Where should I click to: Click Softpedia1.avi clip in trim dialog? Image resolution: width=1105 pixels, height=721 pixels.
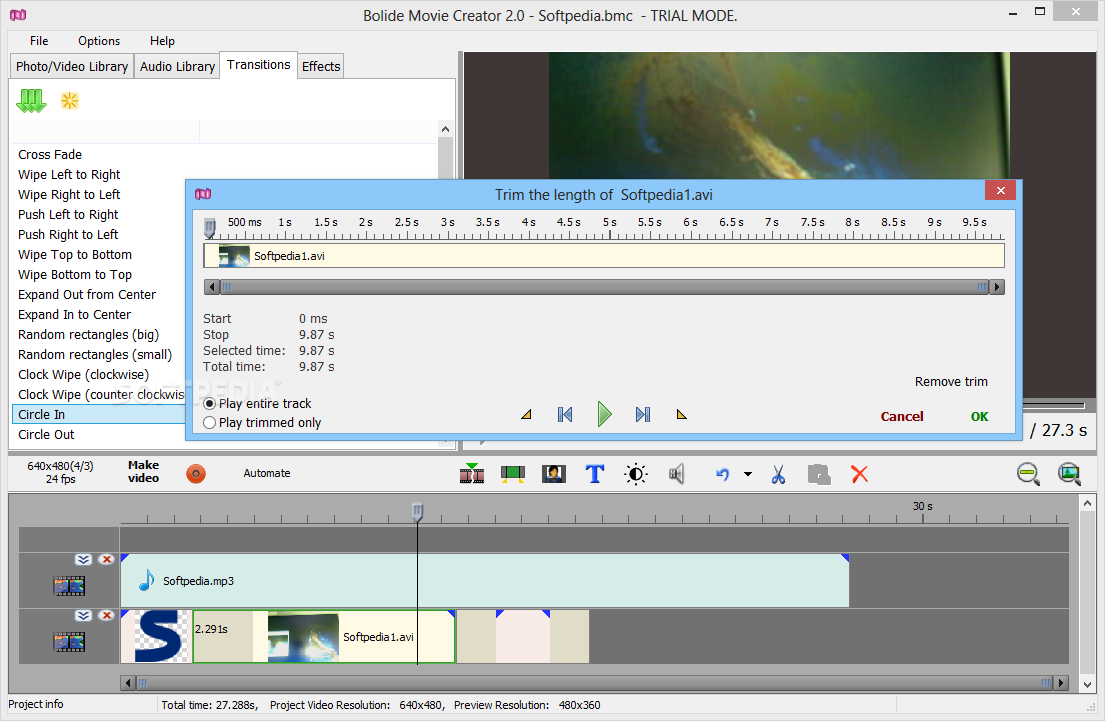[x=604, y=256]
